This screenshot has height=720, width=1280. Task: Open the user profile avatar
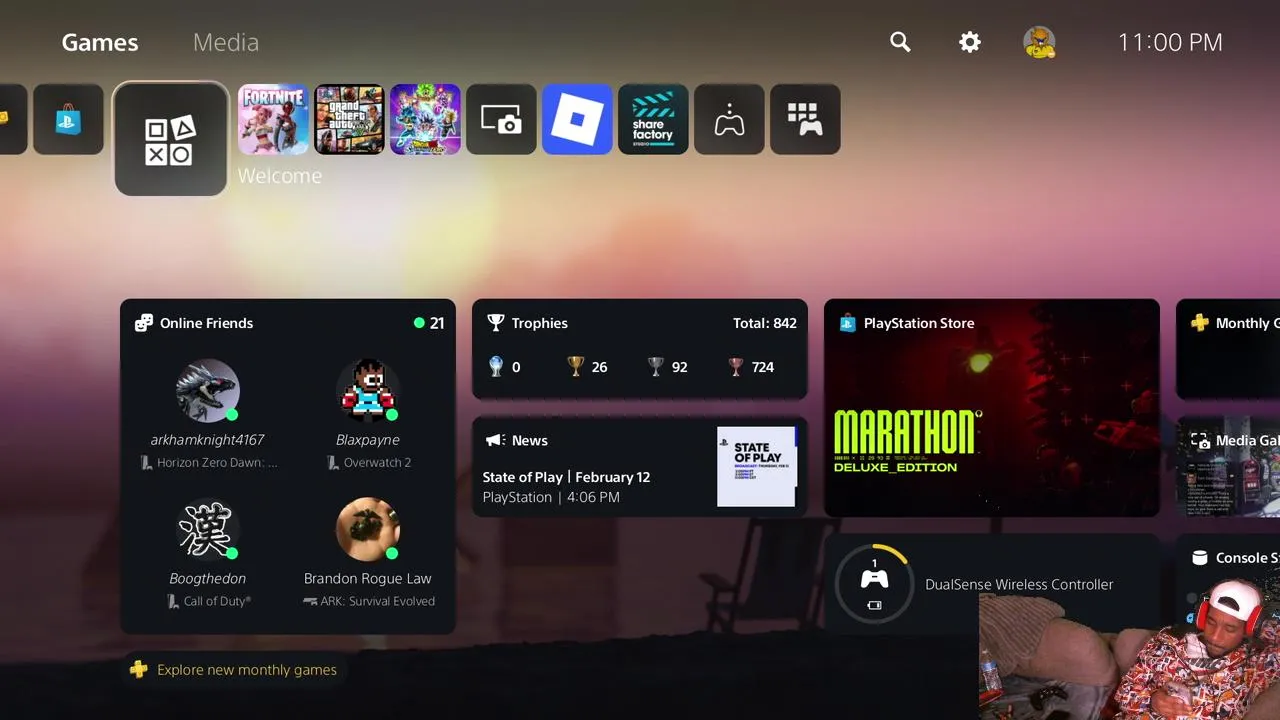pyautogui.click(x=1040, y=42)
